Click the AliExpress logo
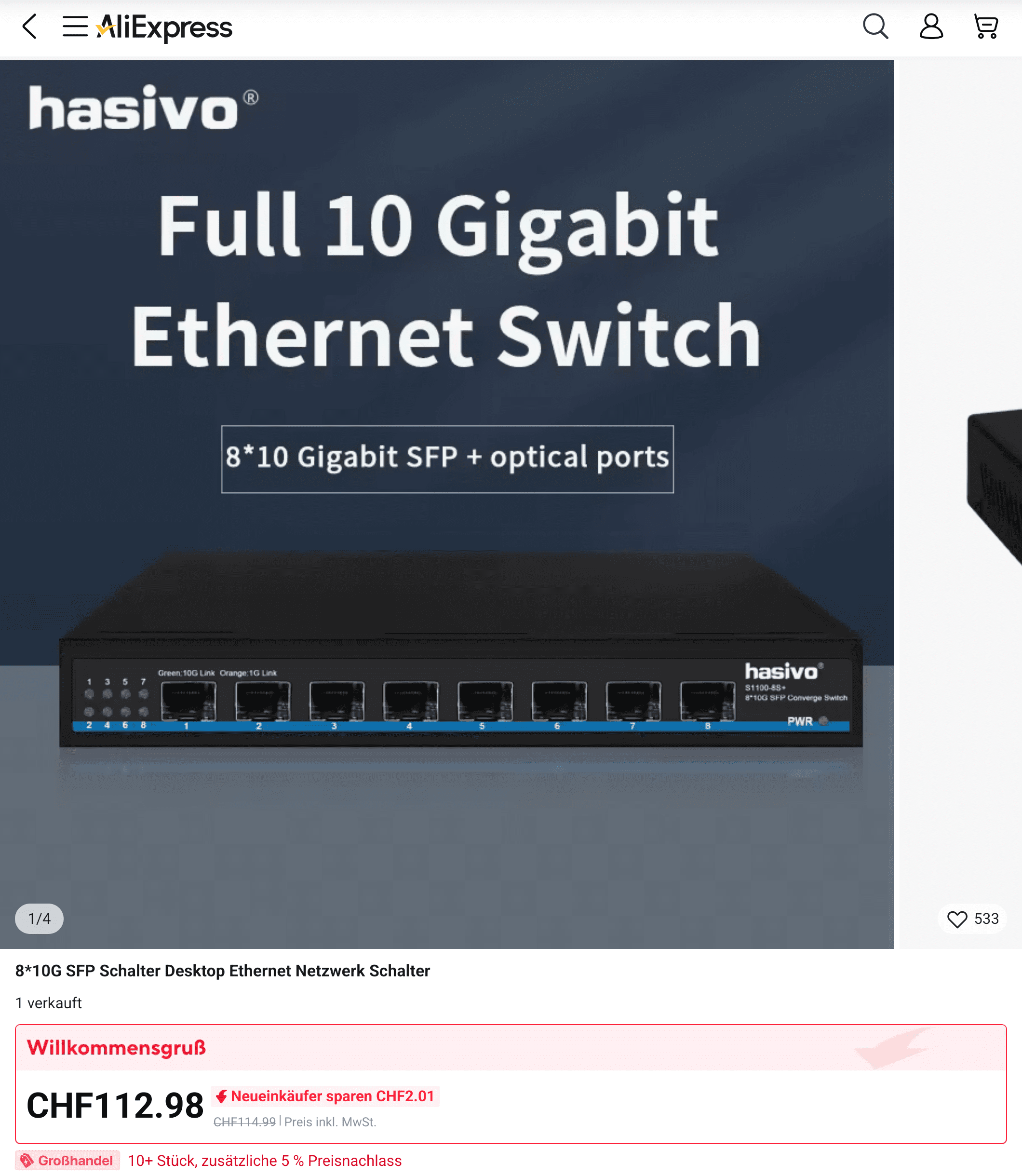 (x=164, y=27)
